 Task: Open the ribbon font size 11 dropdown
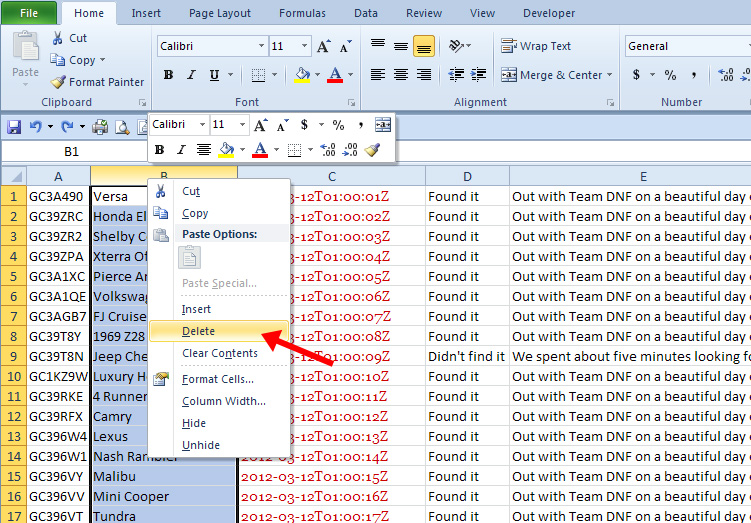click(x=304, y=46)
